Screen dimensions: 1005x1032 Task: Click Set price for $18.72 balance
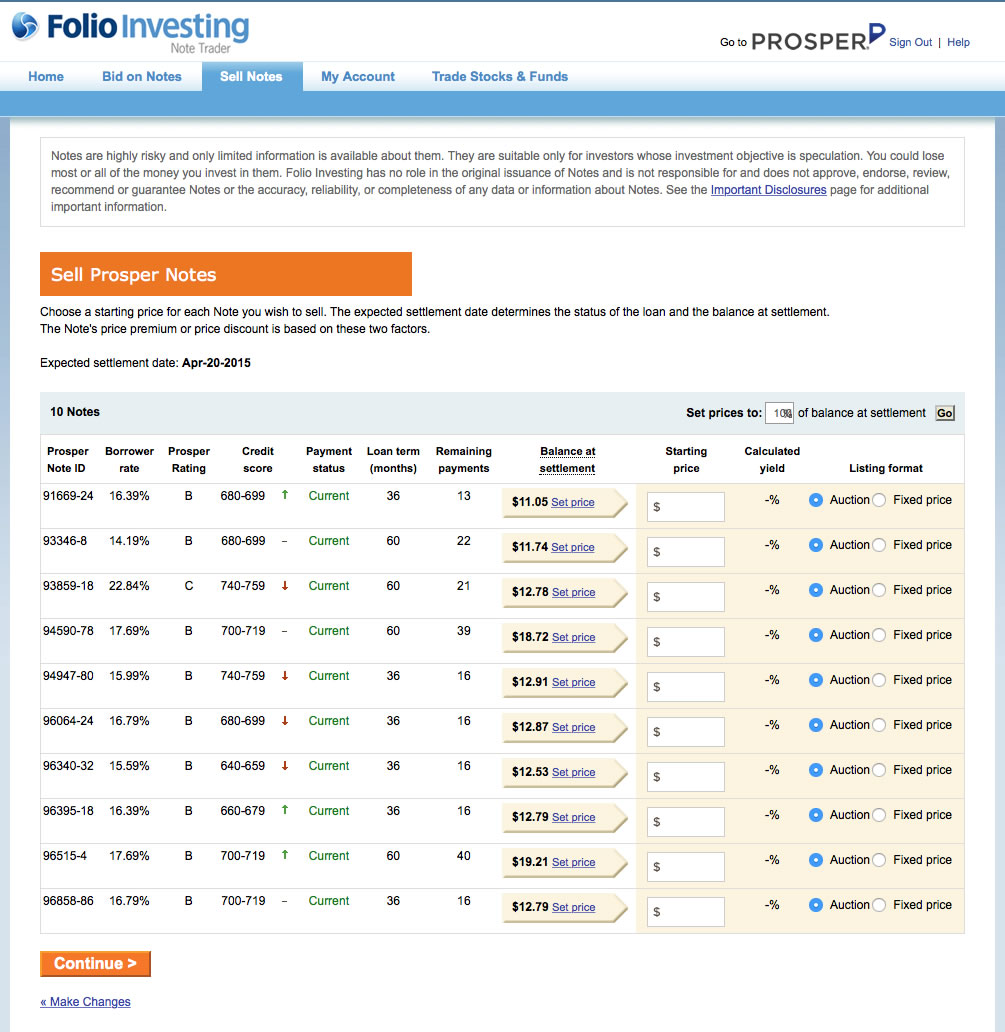(x=573, y=637)
